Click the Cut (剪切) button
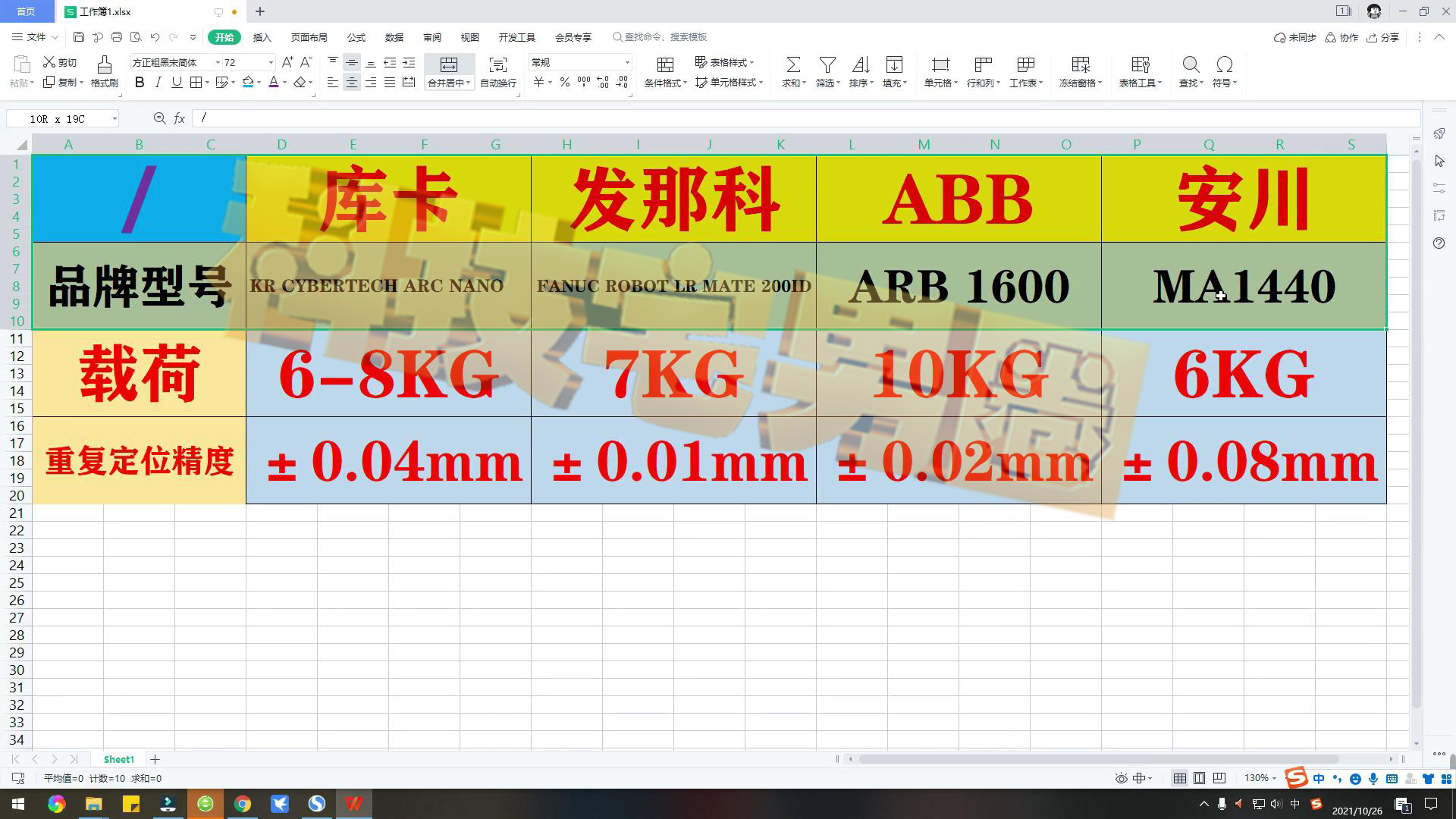This screenshot has width=1456, height=819. pyautogui.click(x=60, y=62)
